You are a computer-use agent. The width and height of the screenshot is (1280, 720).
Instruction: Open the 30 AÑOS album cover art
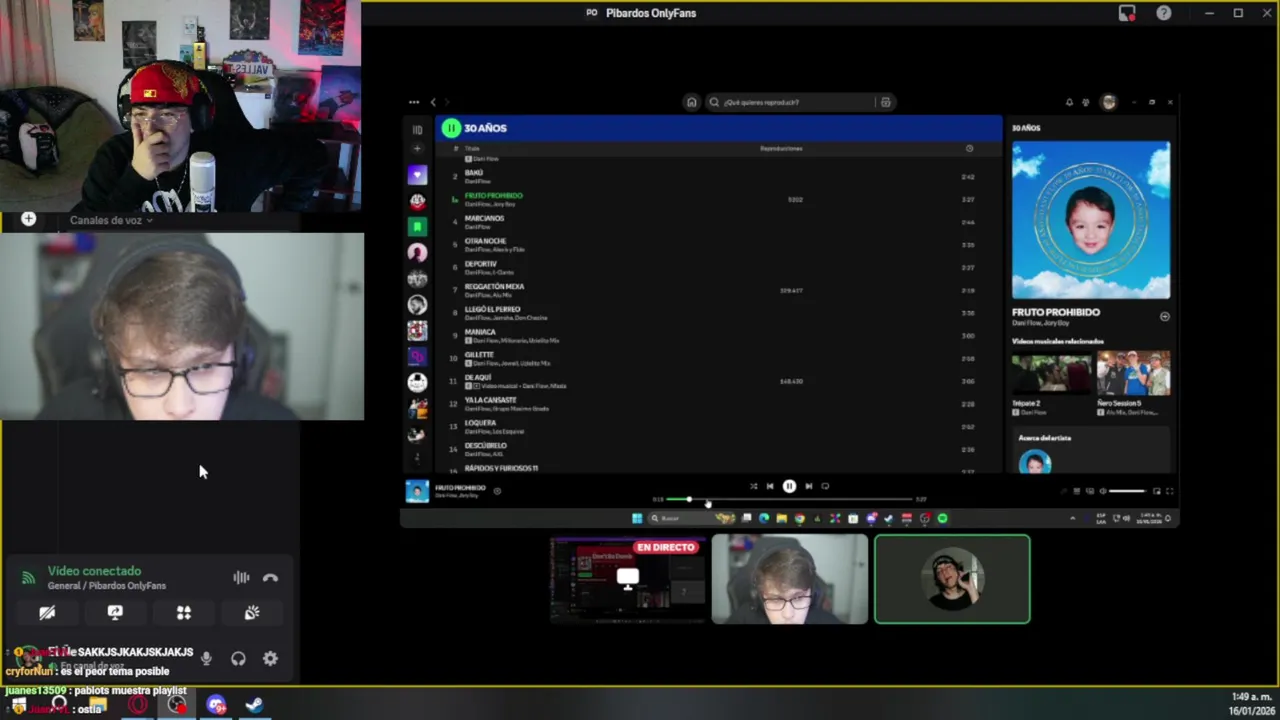pyautogui.click(x=1090, y=220)
